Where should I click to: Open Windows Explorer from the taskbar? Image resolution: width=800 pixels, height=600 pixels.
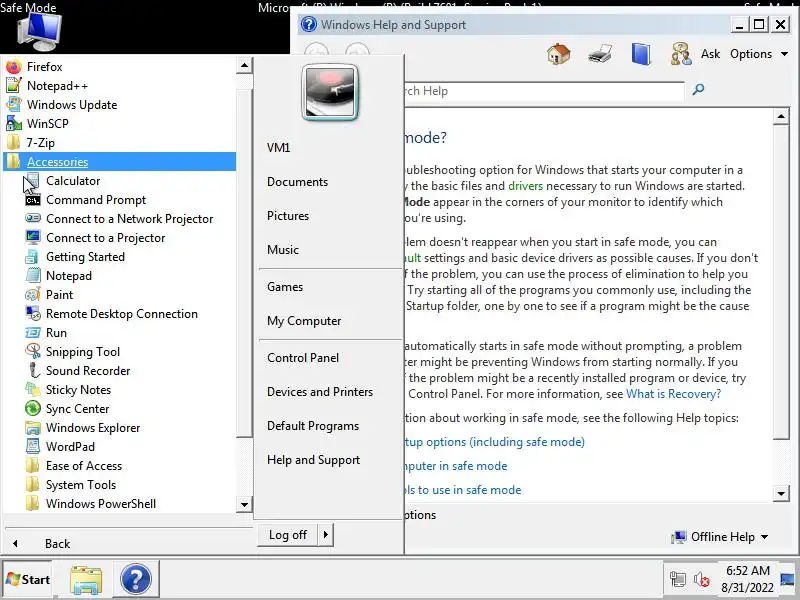(x=86, y=580)
